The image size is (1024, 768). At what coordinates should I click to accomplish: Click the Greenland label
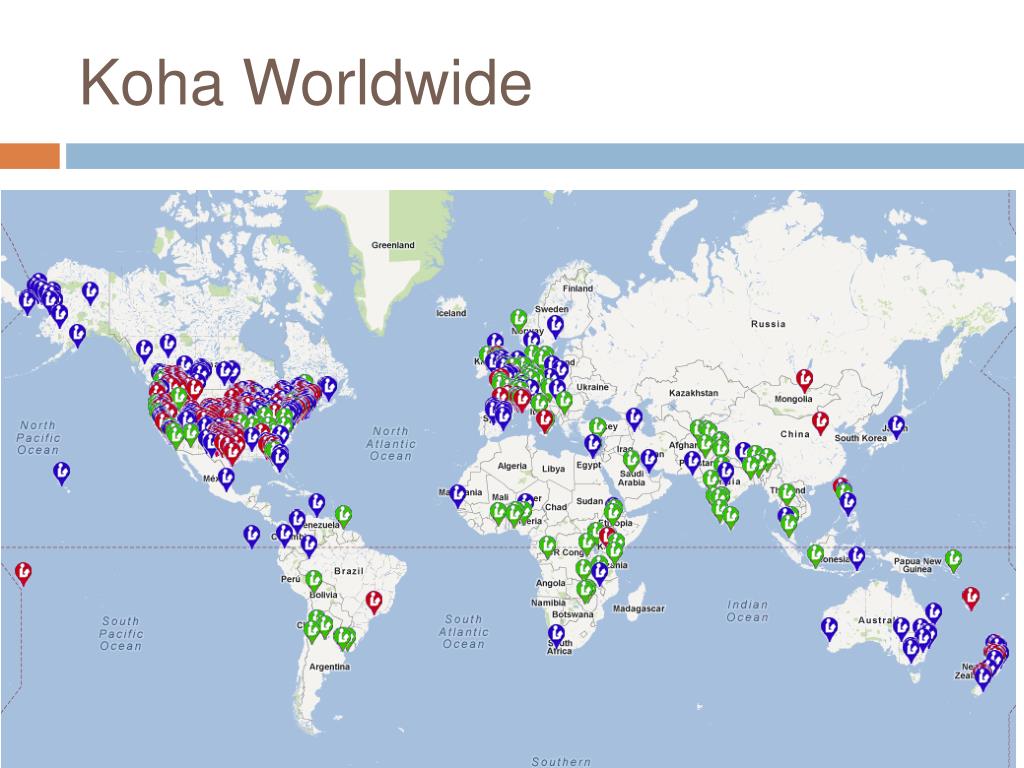(393, 246)
